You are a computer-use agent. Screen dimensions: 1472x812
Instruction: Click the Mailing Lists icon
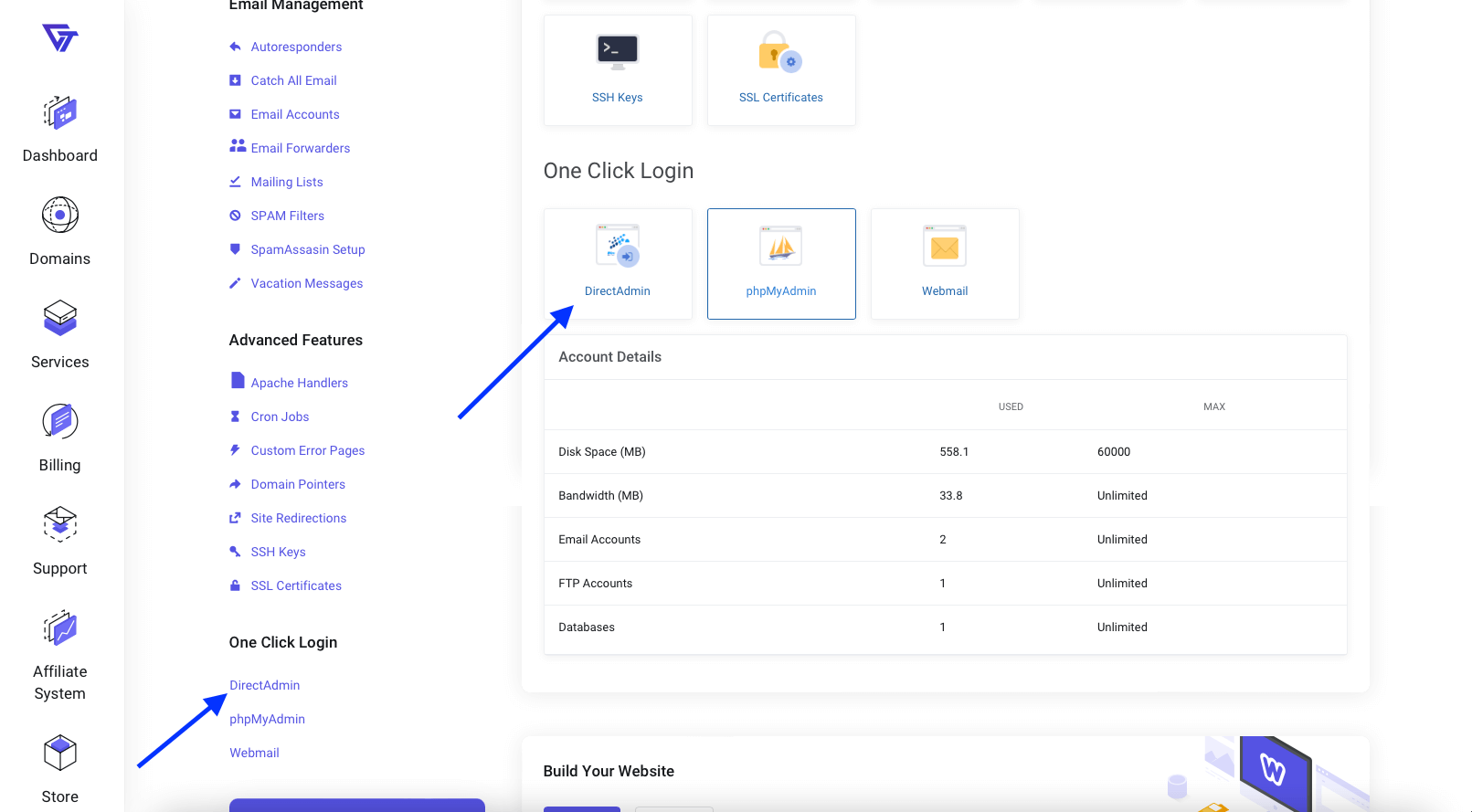click(x=235, y=182)
